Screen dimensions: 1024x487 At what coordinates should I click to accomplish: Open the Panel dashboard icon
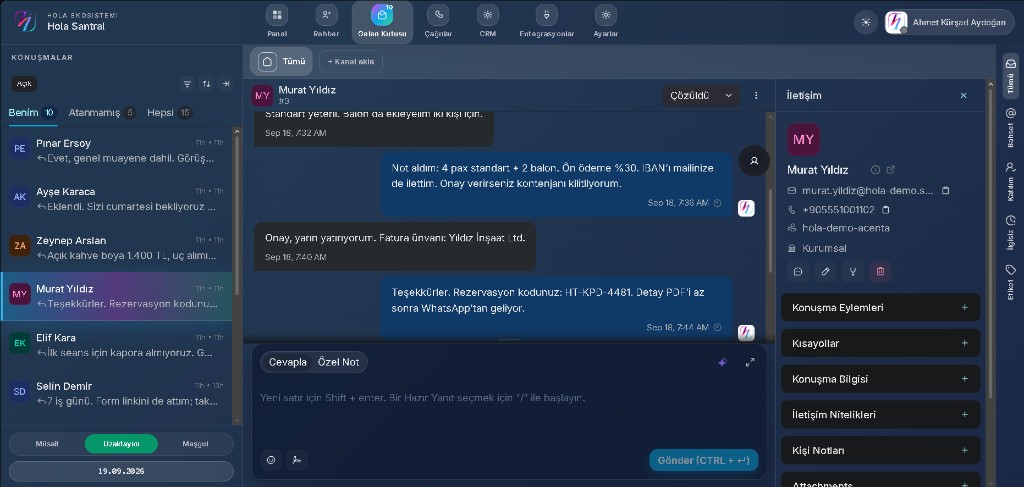tap(277, 15)
